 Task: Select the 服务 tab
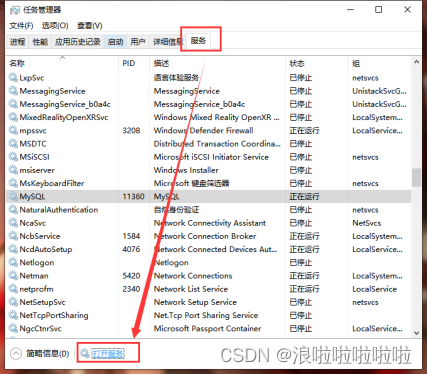point(198,41)
